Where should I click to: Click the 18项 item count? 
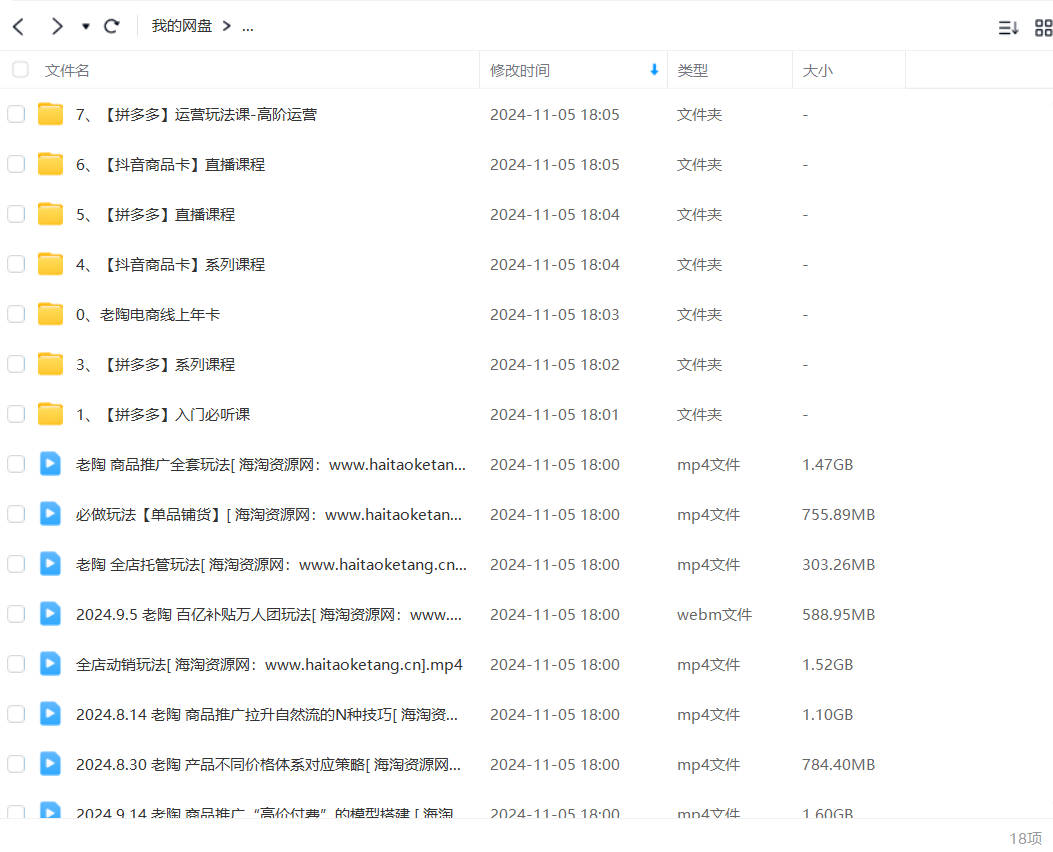point(1025,839)
